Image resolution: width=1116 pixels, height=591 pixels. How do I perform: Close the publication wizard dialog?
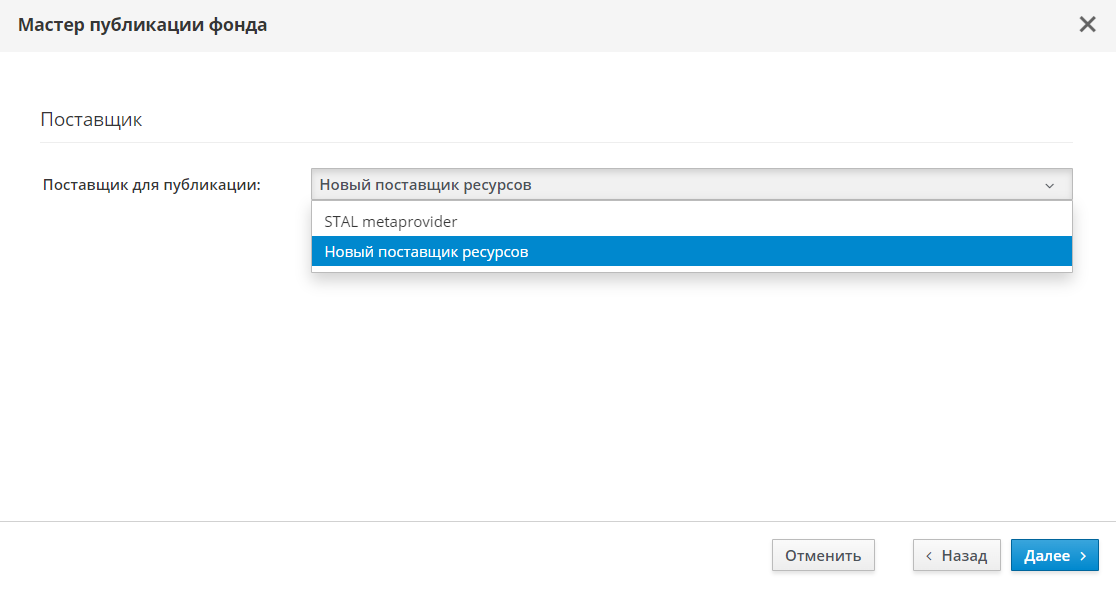click(1087, 25)
